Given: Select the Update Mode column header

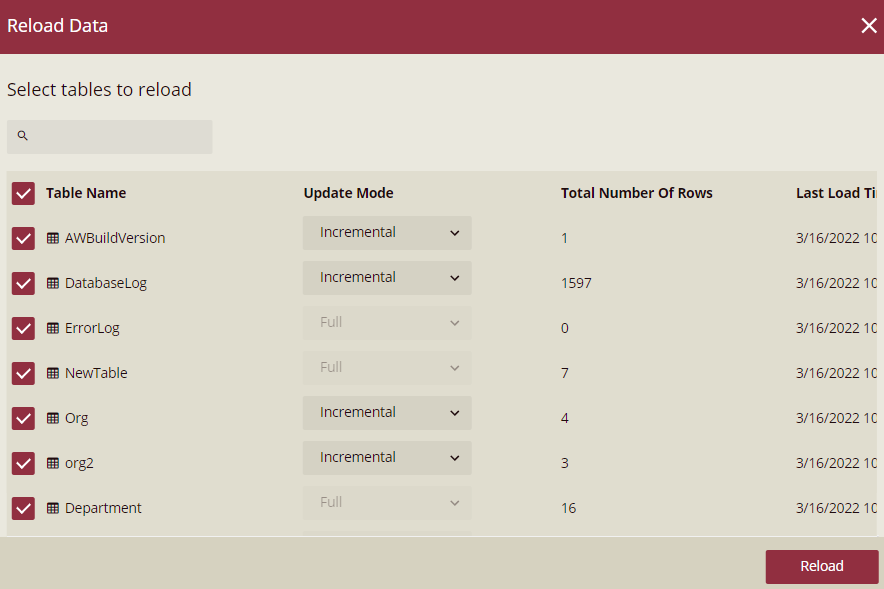Looking at the screenshot, I should click(x=348, y=193).
